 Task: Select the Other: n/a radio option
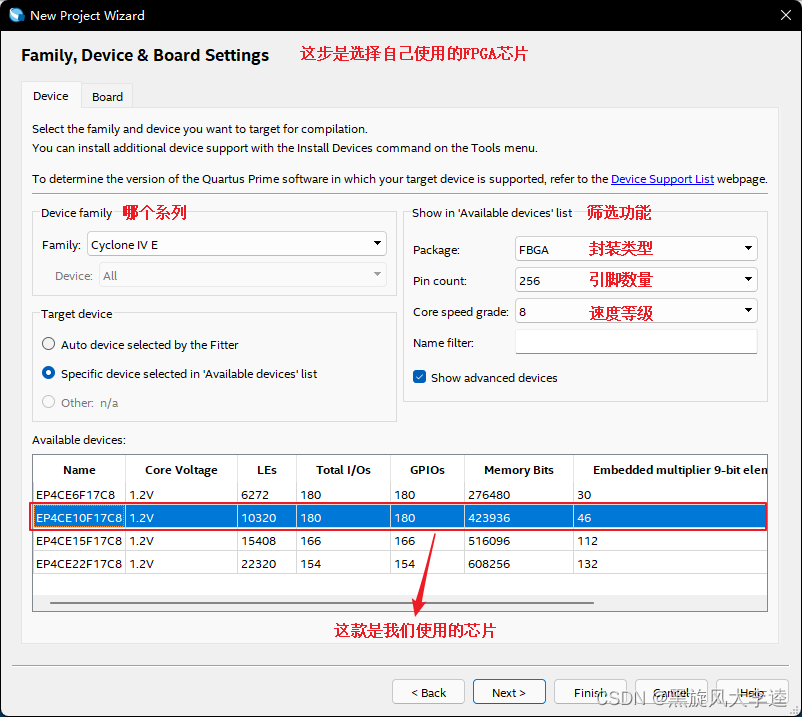(49, 402)
